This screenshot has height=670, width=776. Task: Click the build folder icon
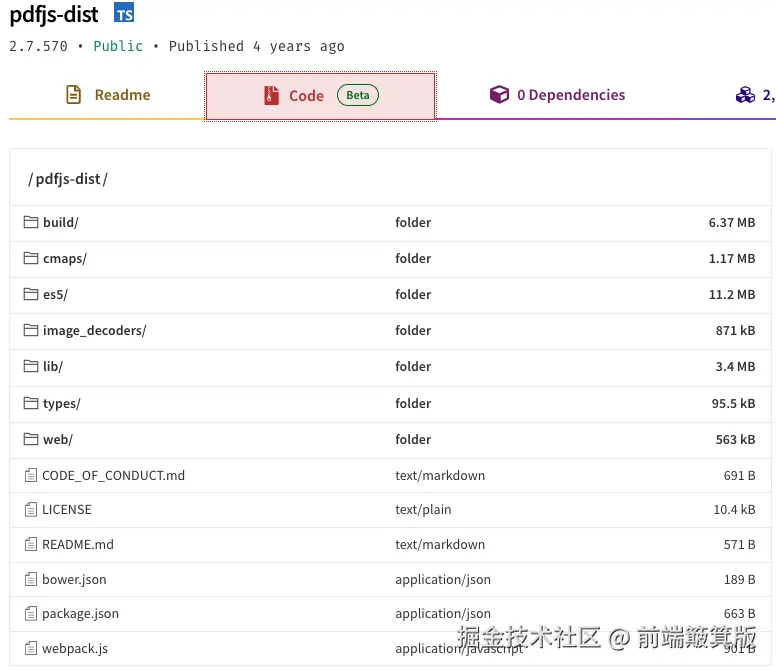point(31,222)
